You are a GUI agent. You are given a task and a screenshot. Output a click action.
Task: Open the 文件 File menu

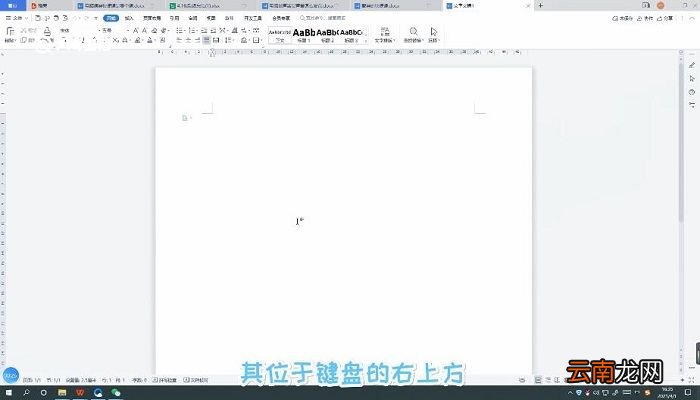[x=17, y=18]
